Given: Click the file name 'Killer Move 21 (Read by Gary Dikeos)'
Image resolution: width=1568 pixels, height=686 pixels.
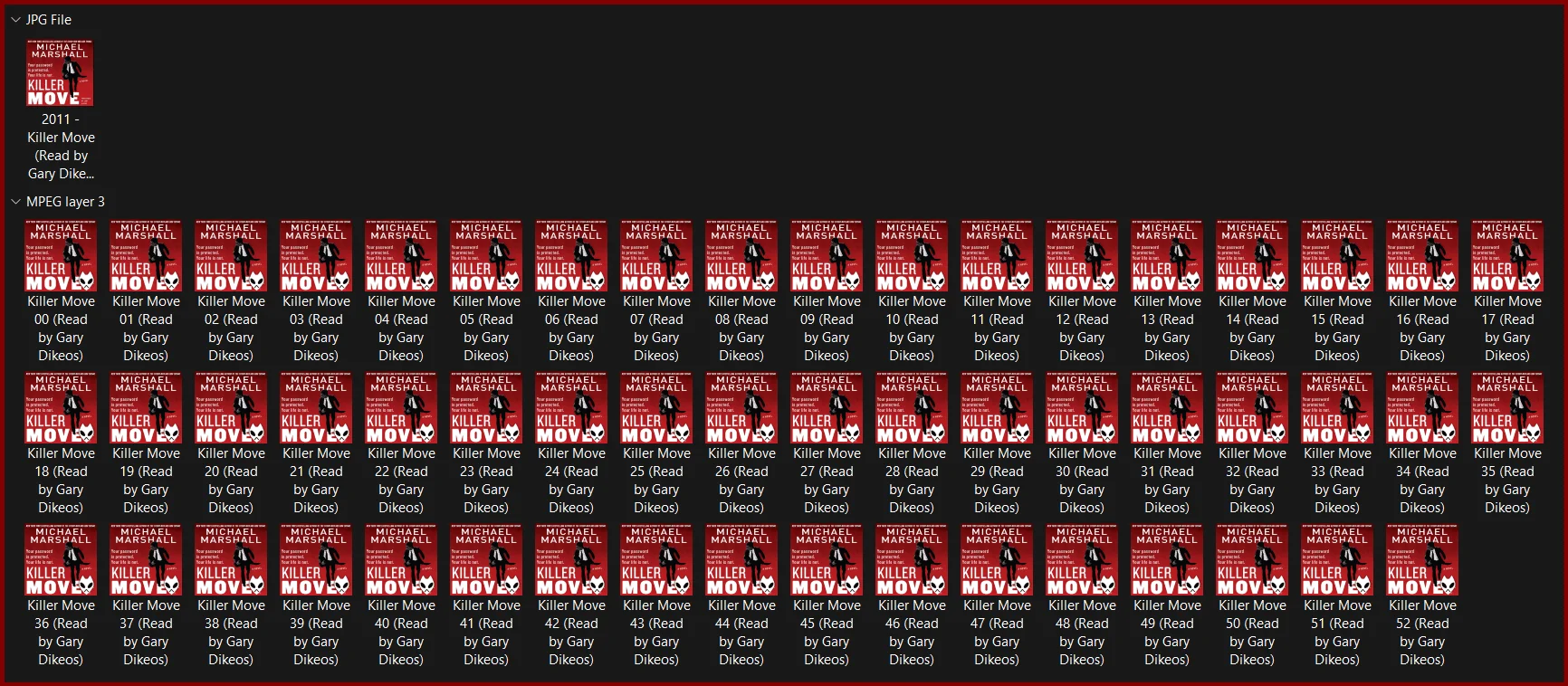Looking at the screenshot, I should click(316, 481).
